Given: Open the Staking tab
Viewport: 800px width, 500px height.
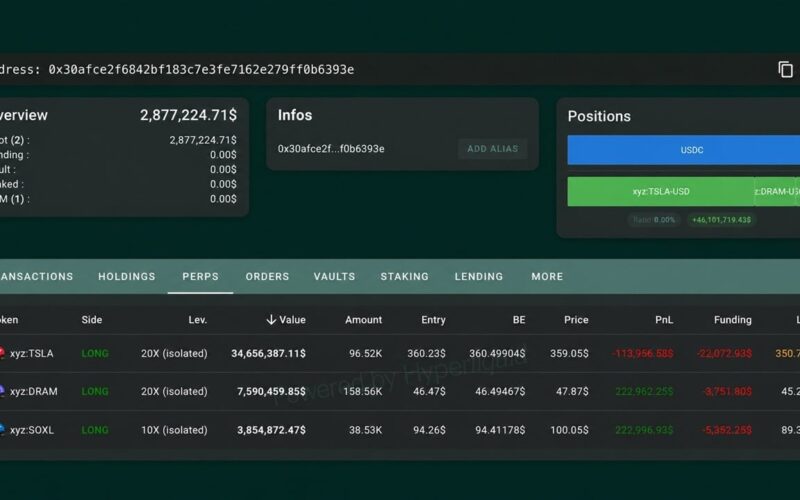Looking at the screenshot, I should point(405,277).
